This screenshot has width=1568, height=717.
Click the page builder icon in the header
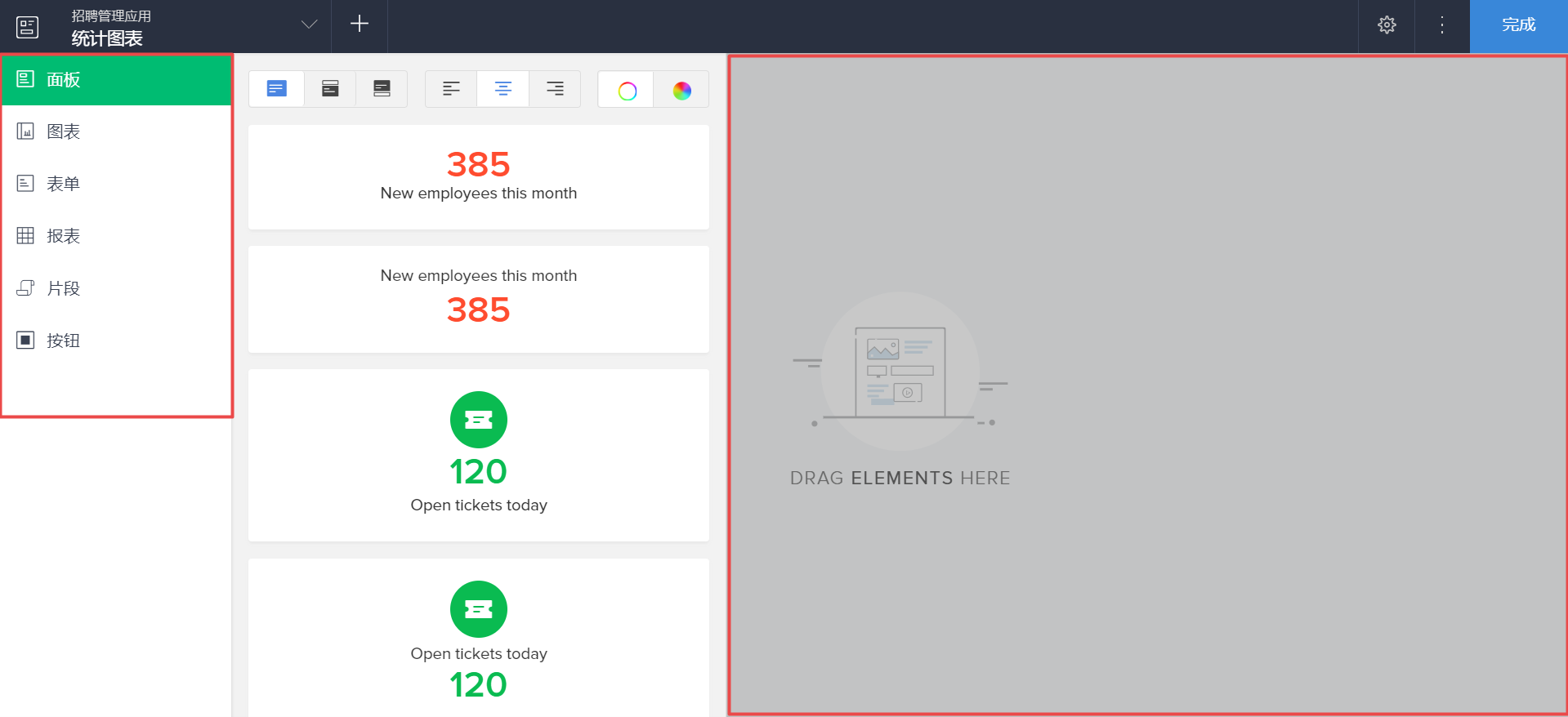point(27,27)
